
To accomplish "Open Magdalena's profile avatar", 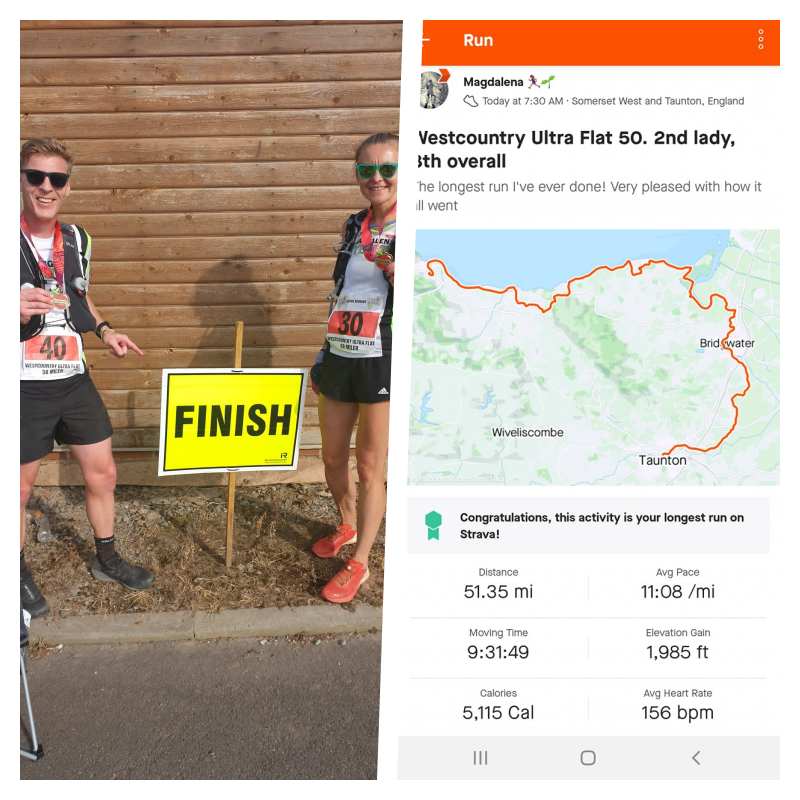I will [434, 90].
